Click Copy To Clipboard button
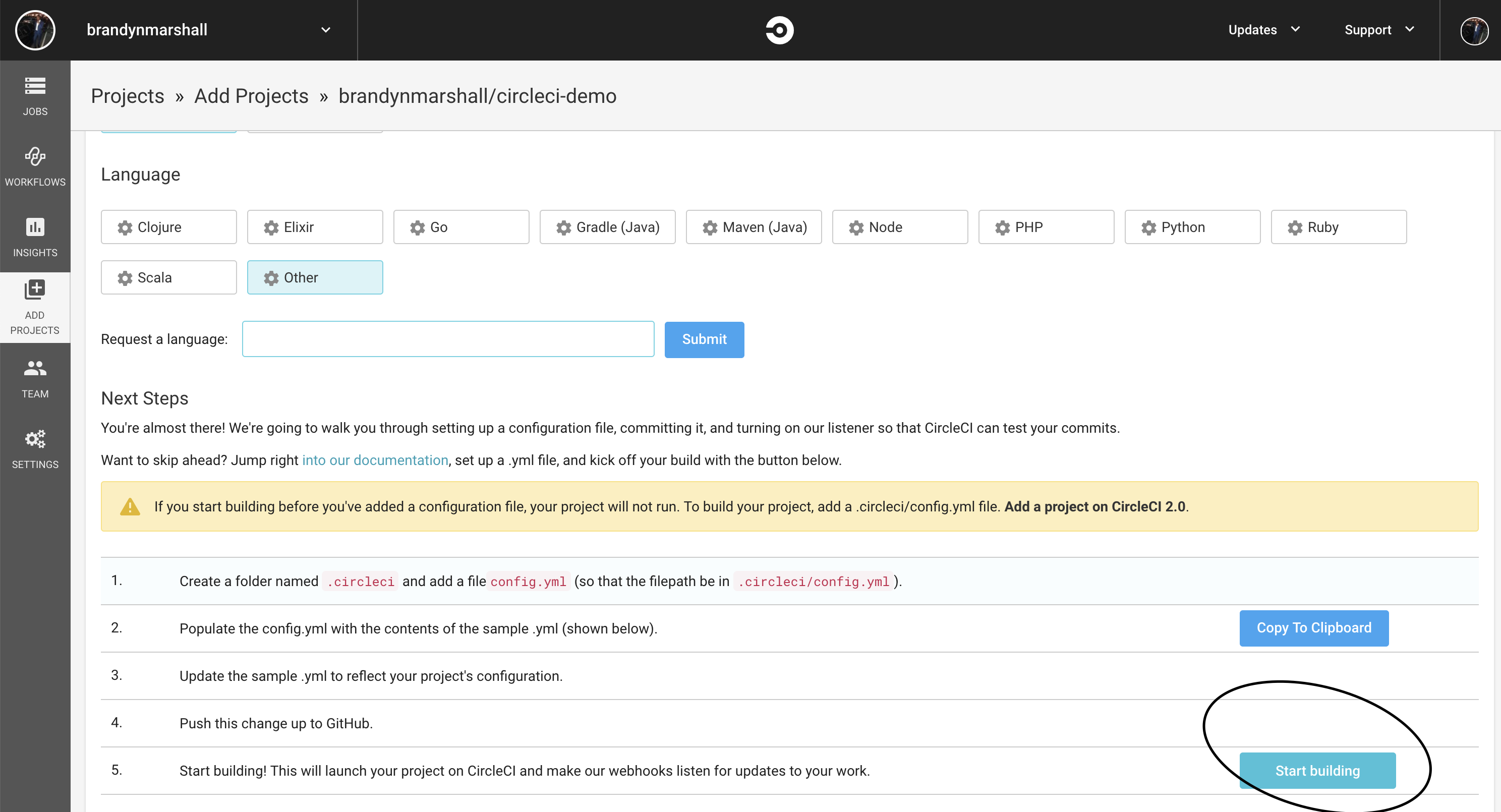Viewport: 1501px width, 812px height. click(x=1314, y=628)
